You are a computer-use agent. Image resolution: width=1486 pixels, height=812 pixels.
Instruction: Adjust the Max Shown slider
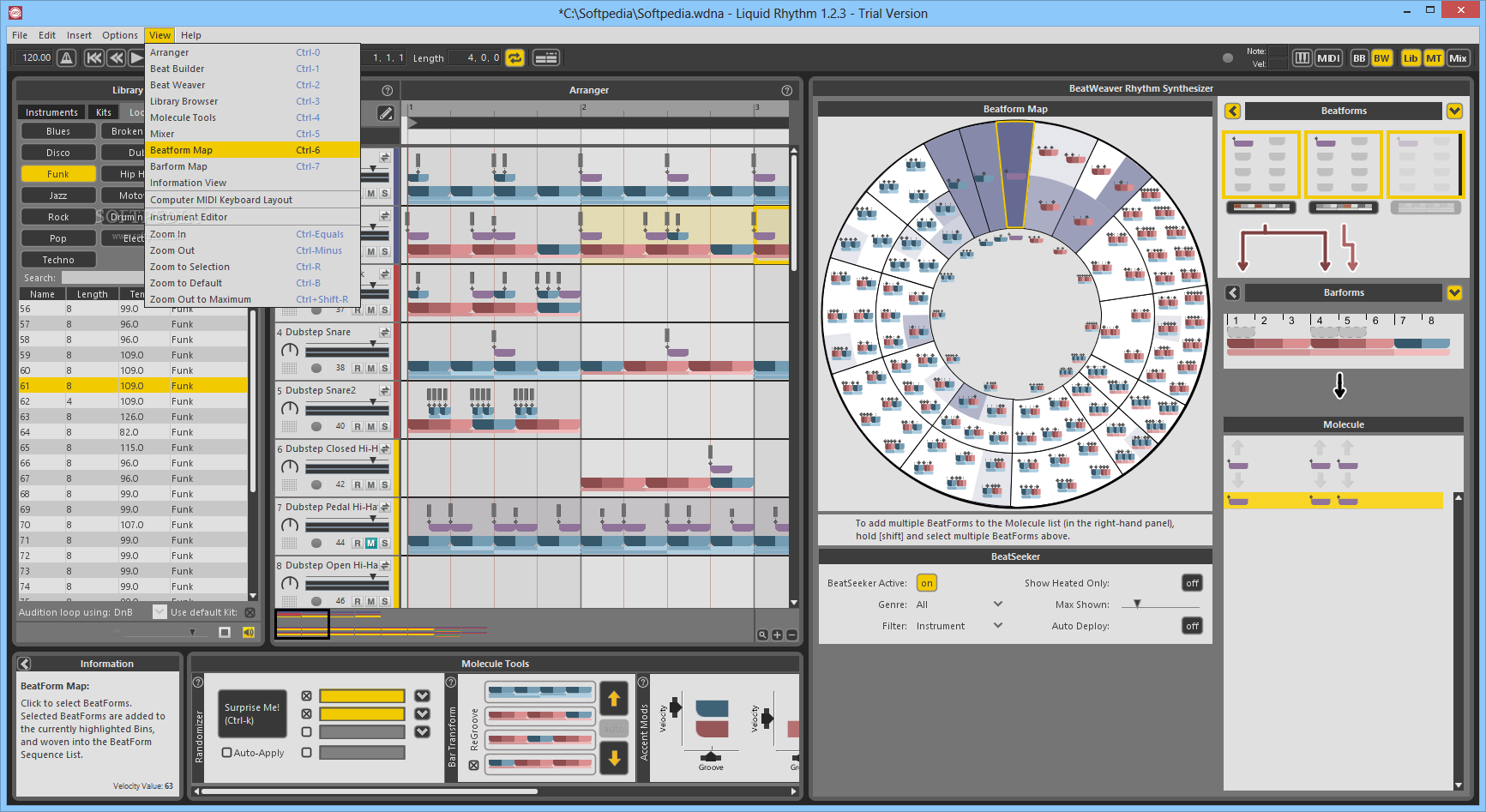[x=1137, y=604]
